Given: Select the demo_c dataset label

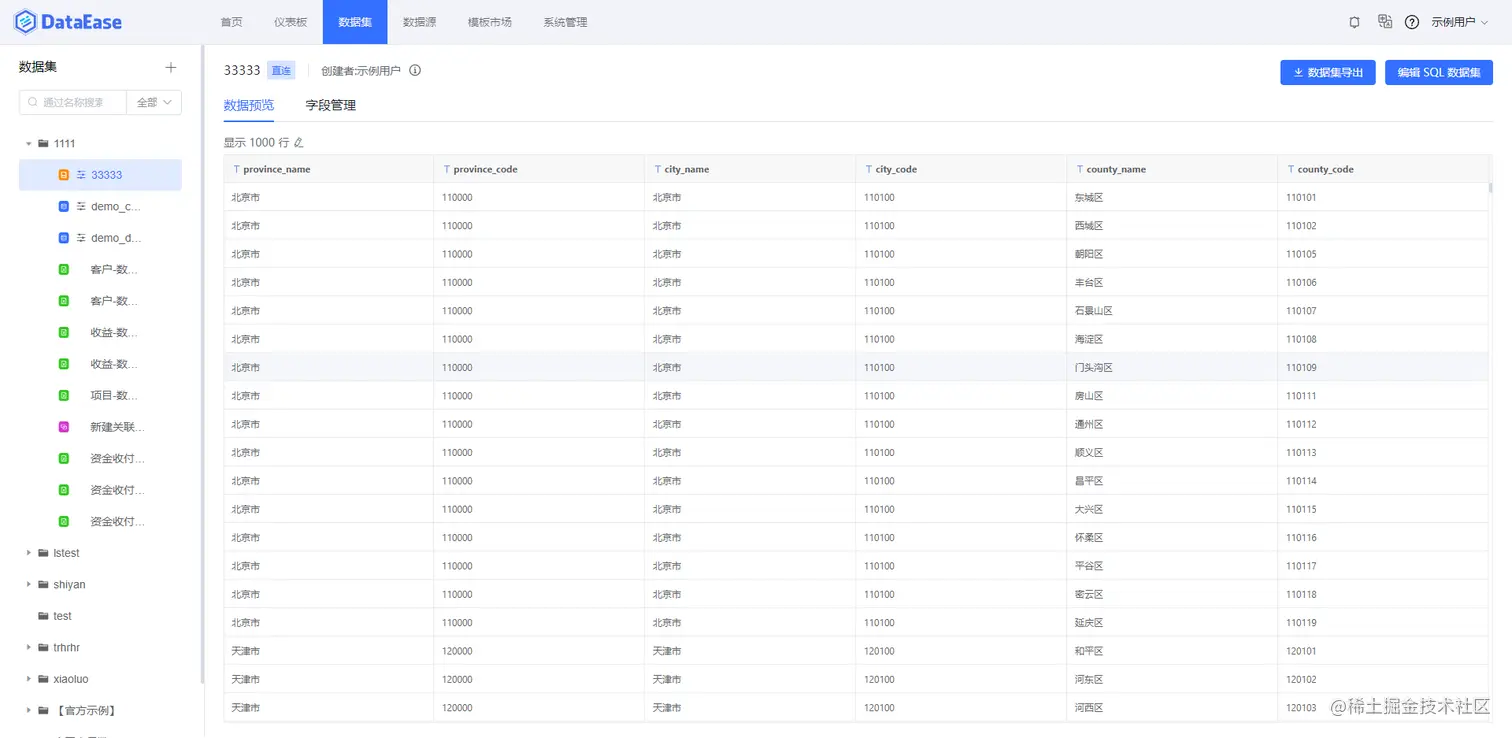Looking at the screenshot, I should click(116, 207).
